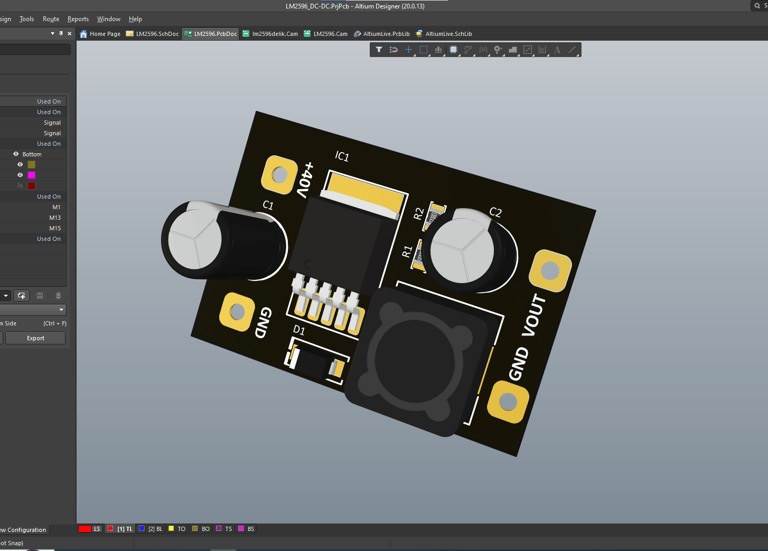Expand the wide combo box above Export

click(x=61, y=310)
